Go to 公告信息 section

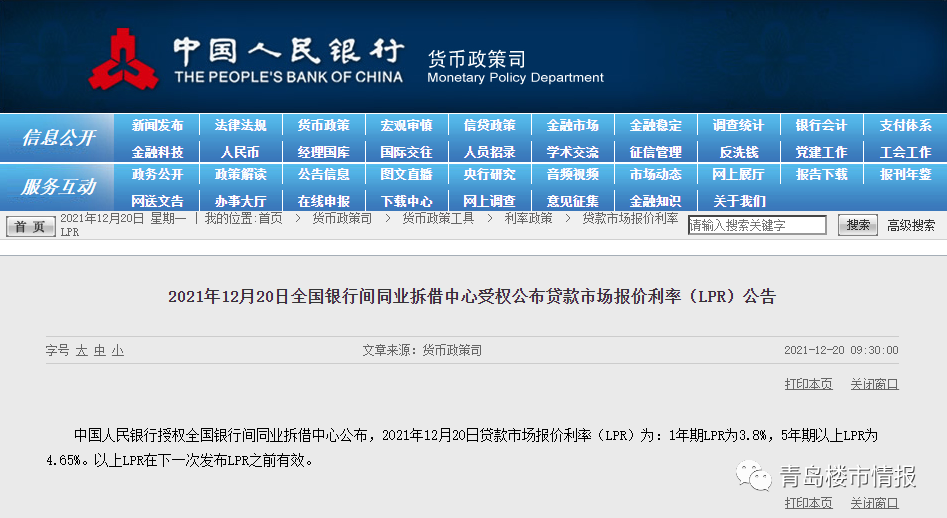(x=324, y=174)
